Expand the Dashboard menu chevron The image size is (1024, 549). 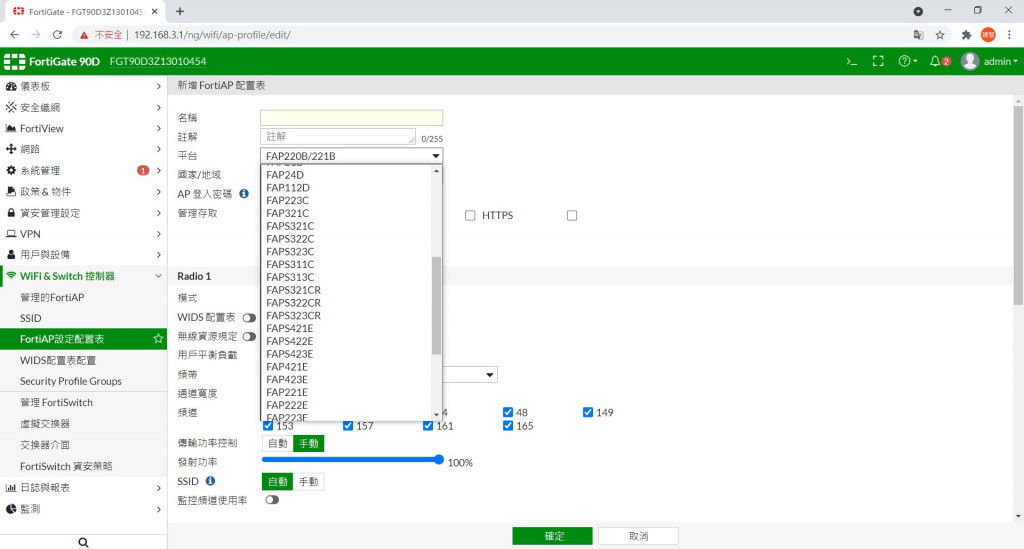[159, 86]
